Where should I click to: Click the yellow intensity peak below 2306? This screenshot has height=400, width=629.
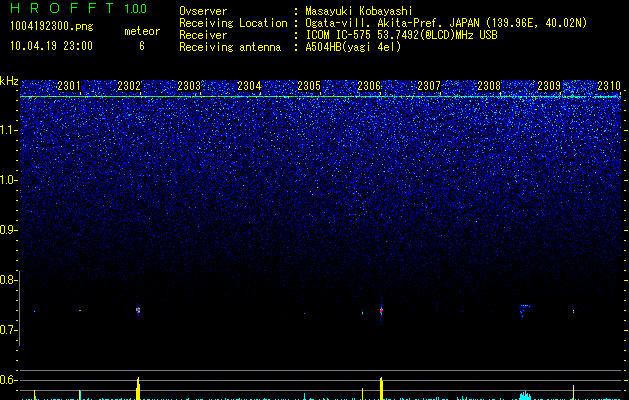[x=381, y=388]
